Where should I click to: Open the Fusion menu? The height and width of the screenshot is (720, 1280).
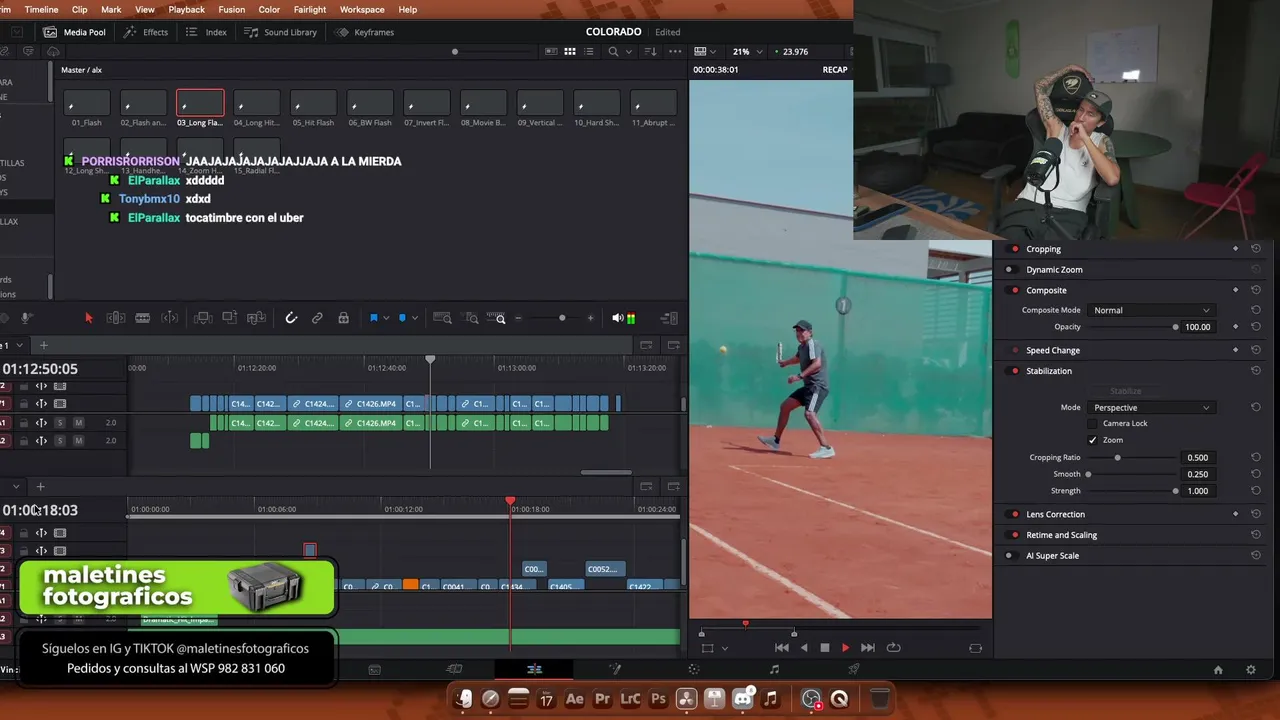(231, 9)
